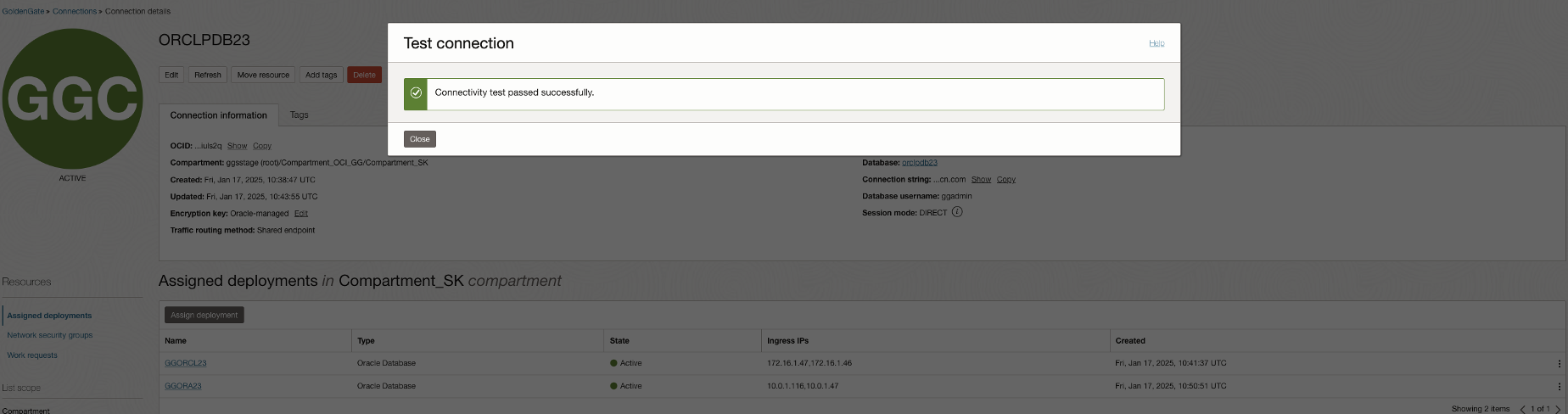Click the Add tags button
The image size is (1568, 414).
pyautogui.click(x=322, y=75)
